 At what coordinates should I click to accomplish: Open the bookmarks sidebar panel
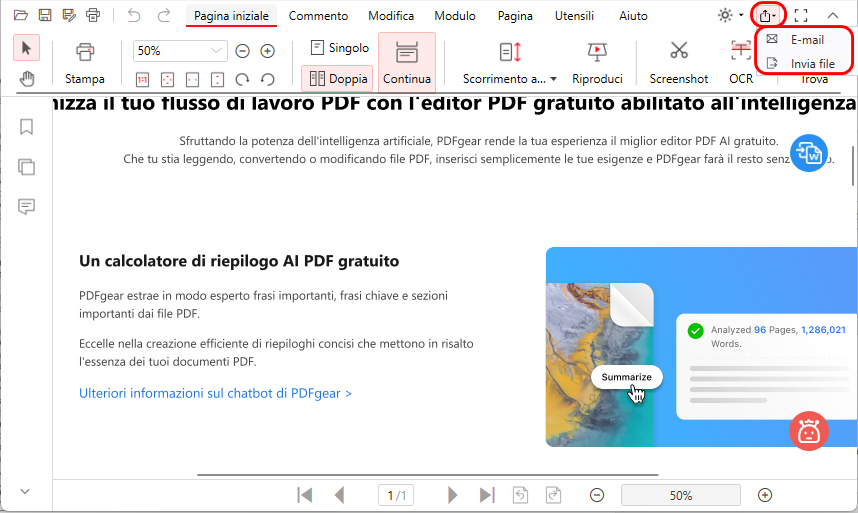26,127
